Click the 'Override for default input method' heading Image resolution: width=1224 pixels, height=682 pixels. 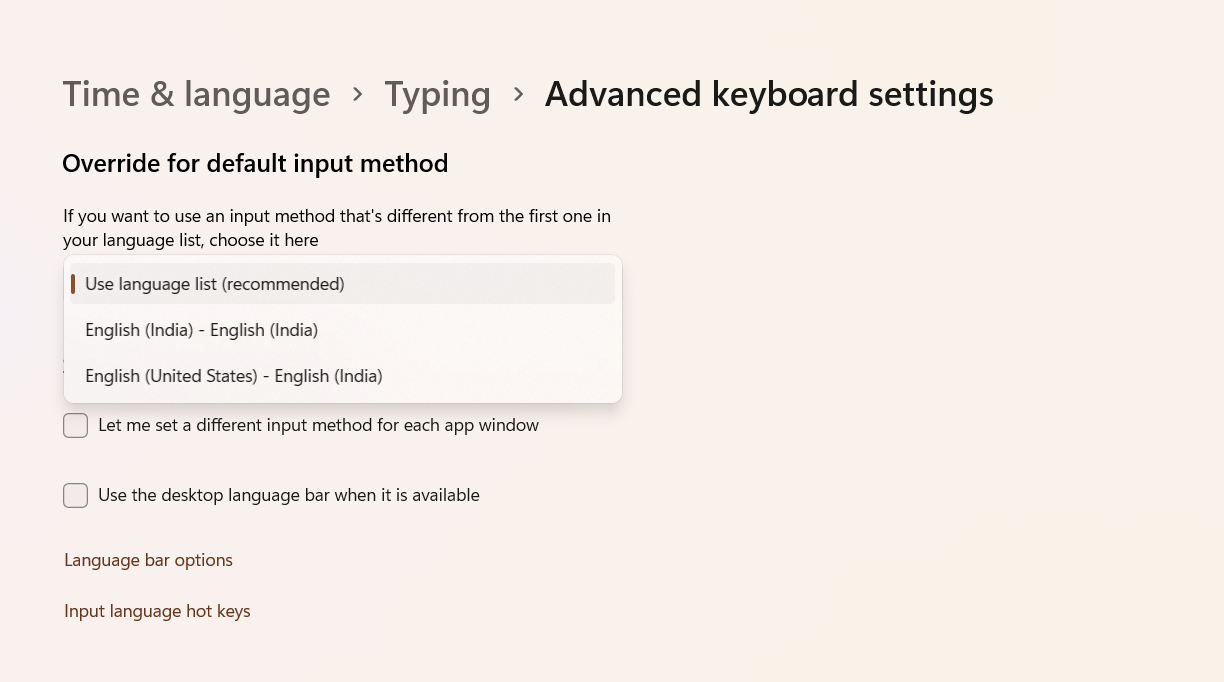(255, 163)
